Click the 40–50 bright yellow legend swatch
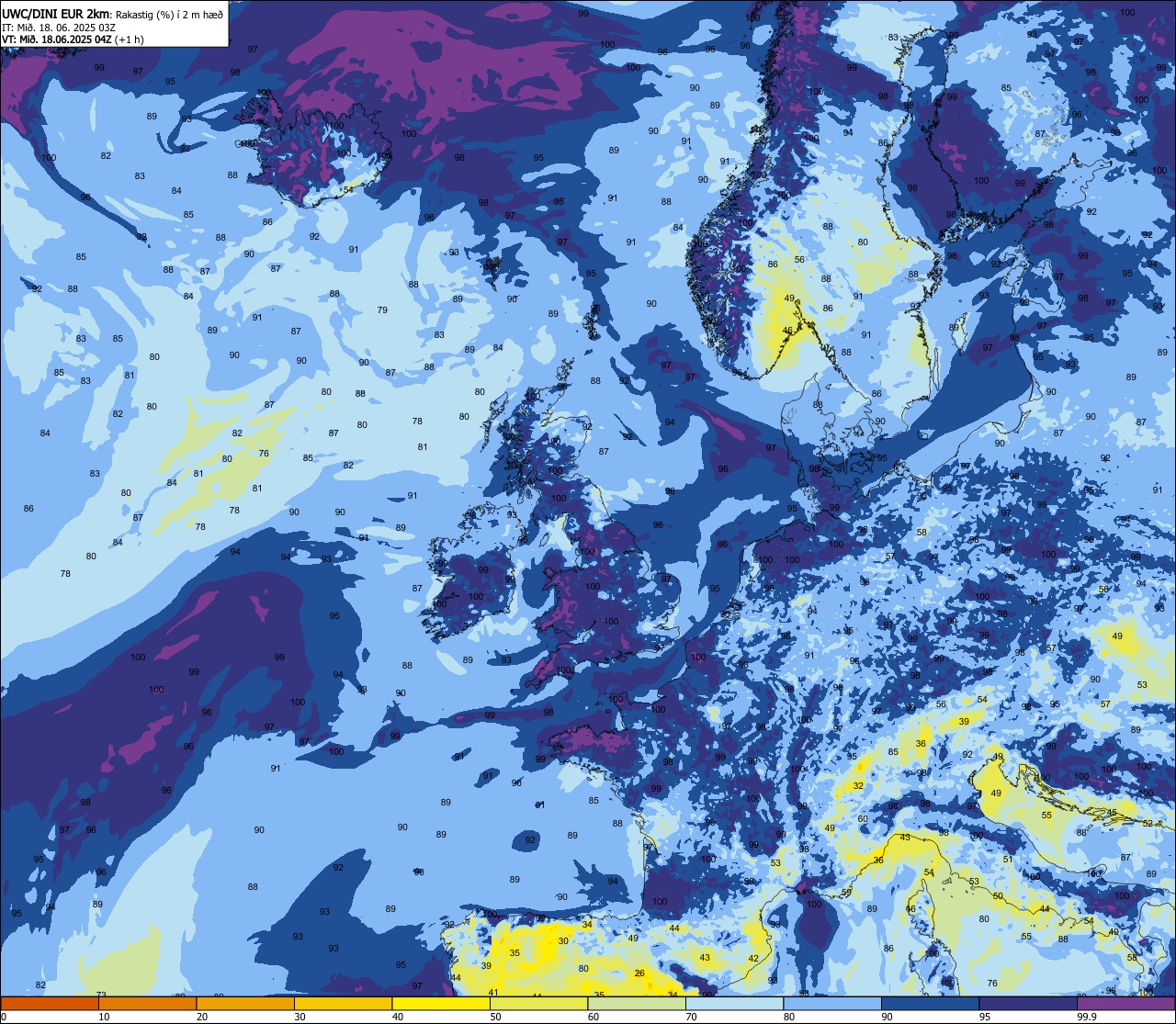The image size is (1176, 1024). pos(440,1004)
